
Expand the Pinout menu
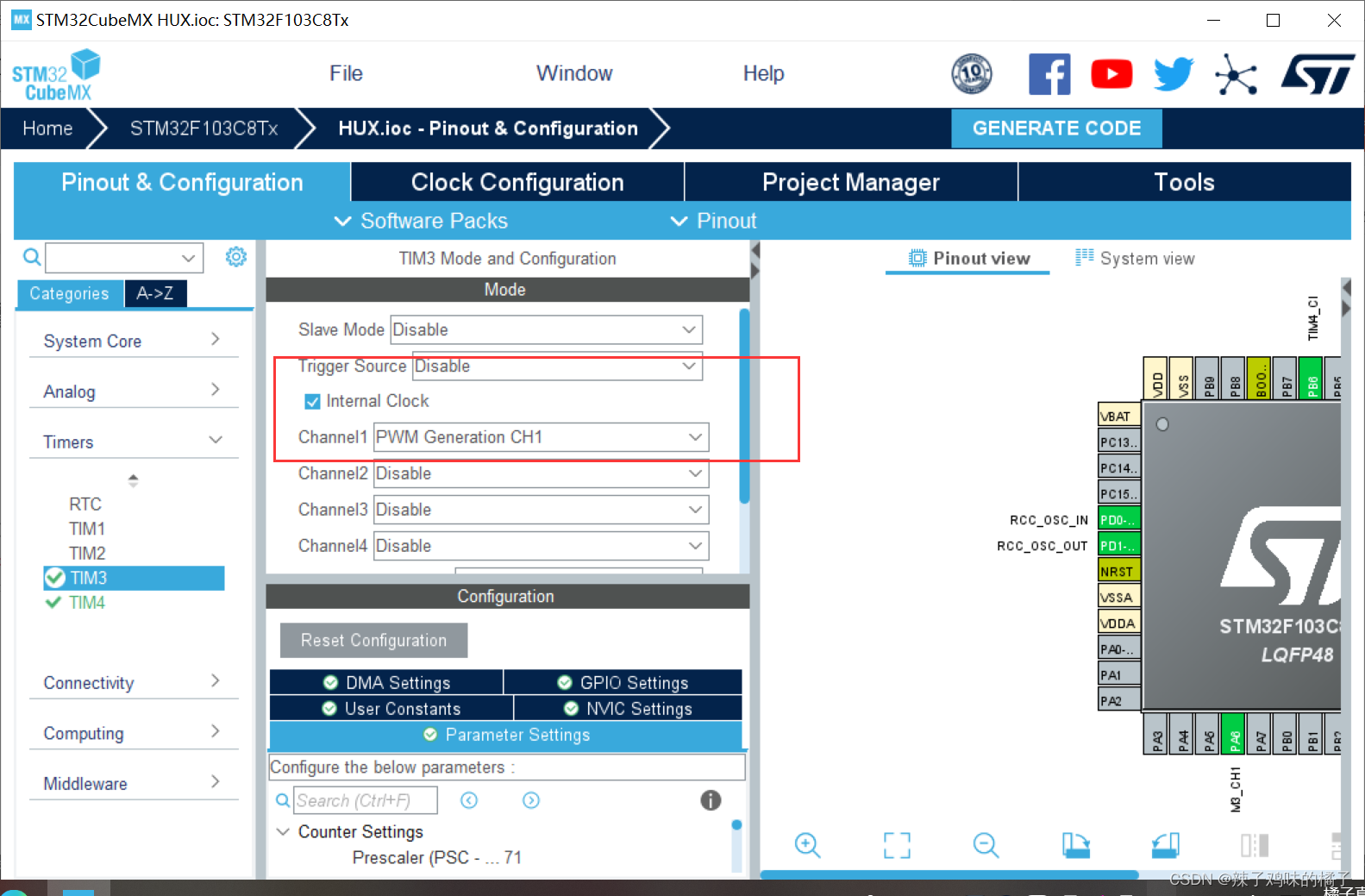pyautogui.click(x=714, y=221)
